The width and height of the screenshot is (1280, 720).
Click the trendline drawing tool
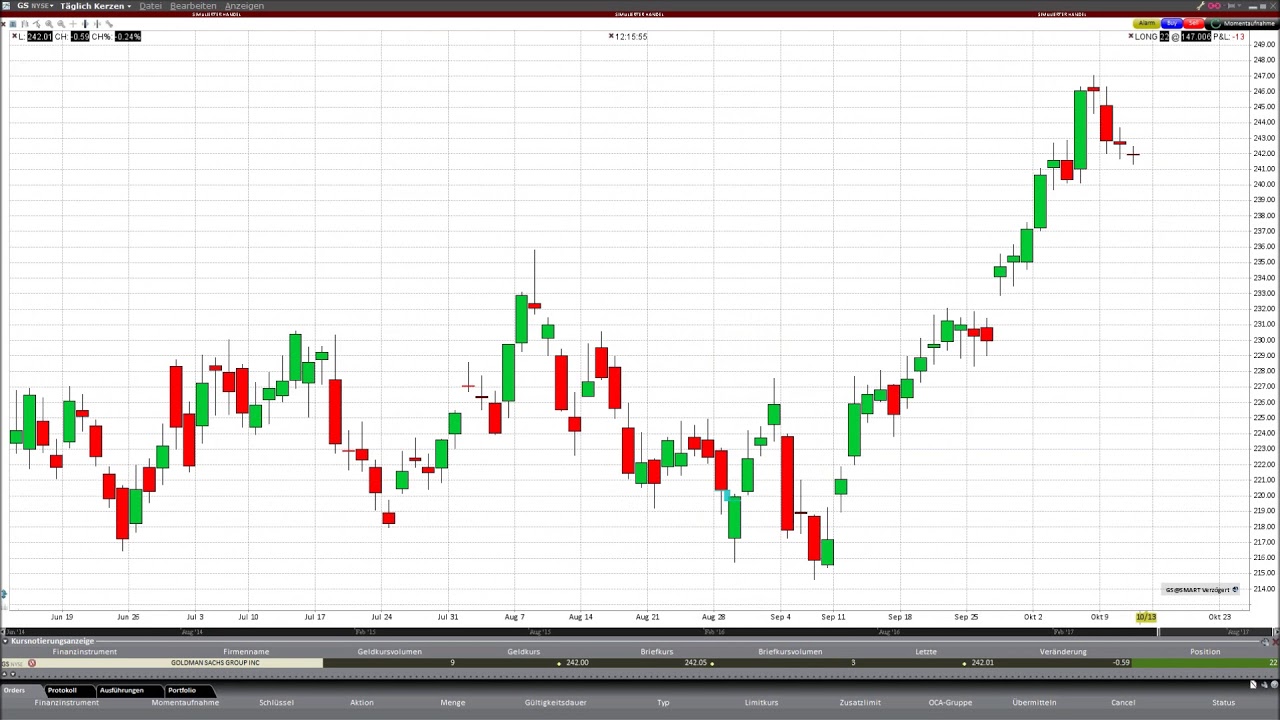click(x=37, y=24)
